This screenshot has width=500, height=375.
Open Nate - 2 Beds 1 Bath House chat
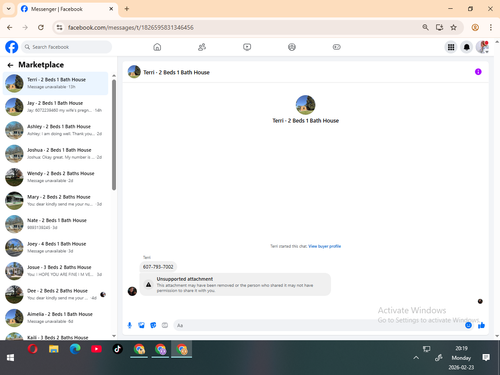[x=55, y=224]
